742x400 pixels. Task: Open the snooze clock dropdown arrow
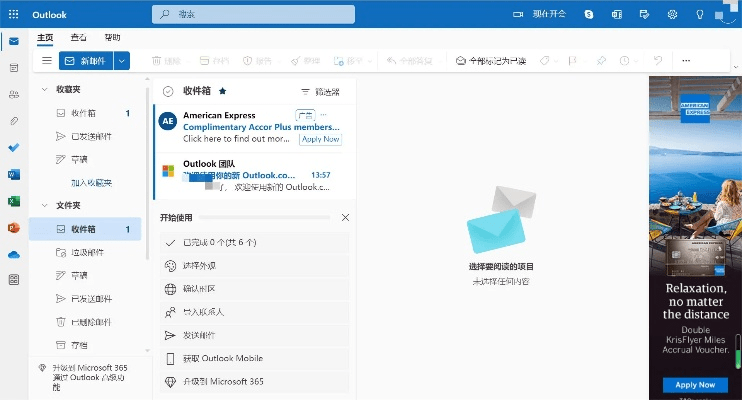click(636, 61)
